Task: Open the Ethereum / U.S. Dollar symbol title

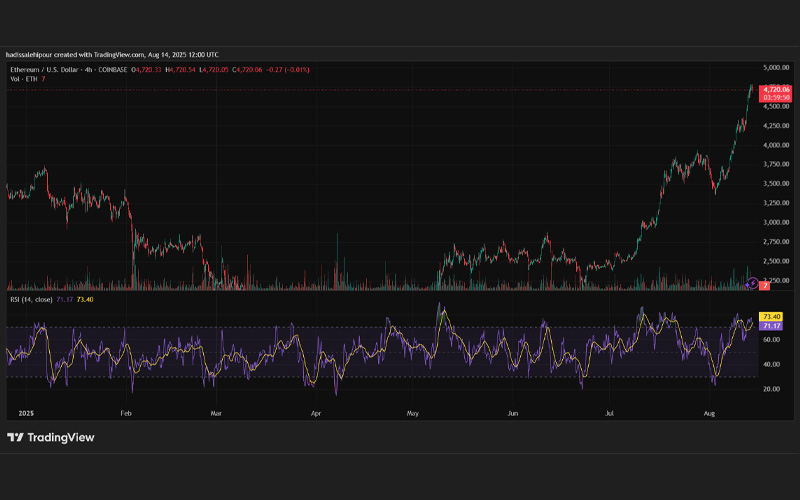Action: click(69, 70)
